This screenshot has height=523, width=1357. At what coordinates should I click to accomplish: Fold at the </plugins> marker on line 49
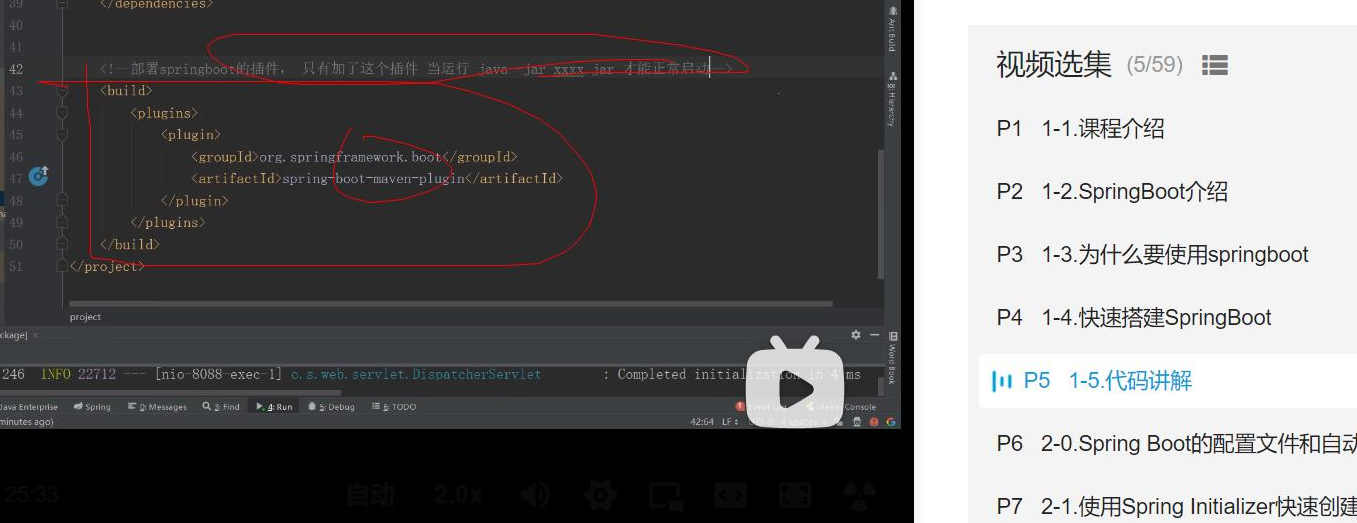pyautogui.click(x=63, y=223)
